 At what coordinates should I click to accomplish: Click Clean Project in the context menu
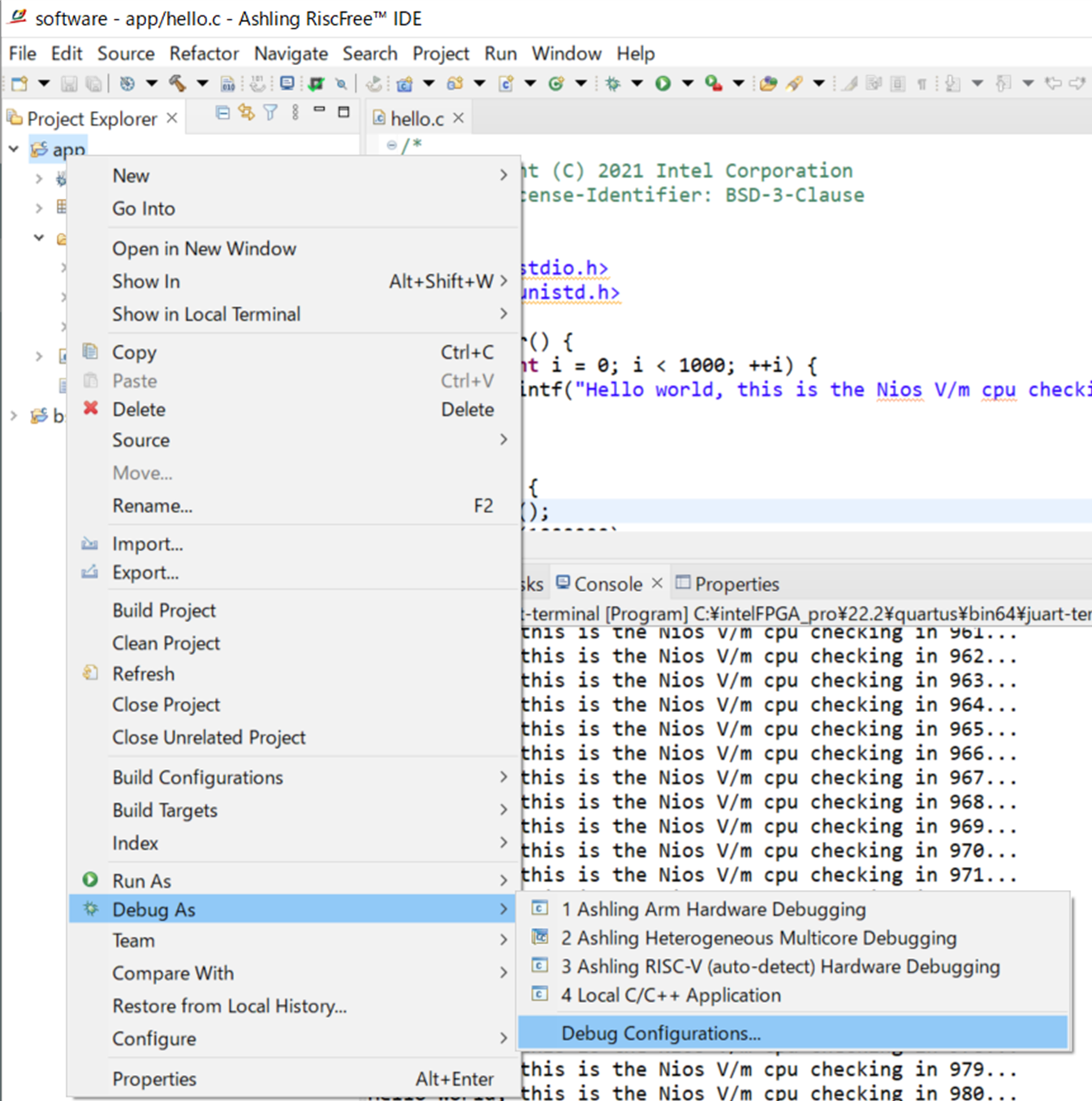166,643
